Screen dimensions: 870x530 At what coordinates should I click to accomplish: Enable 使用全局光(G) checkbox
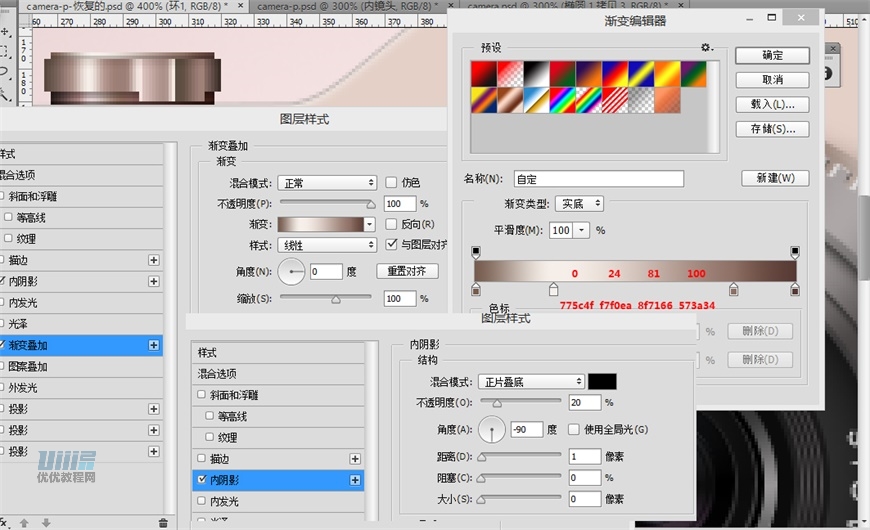click(x=574, y=429)
